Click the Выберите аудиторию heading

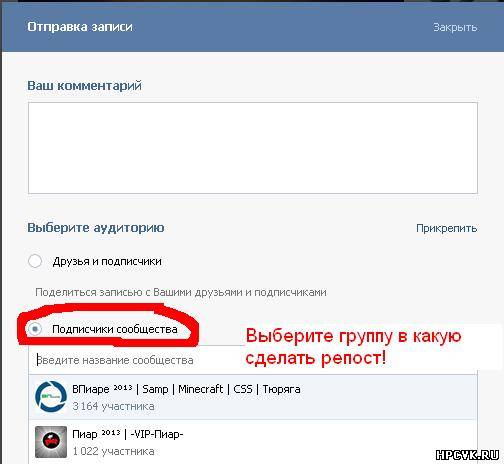pyautogui.click(x=96, y=228)
